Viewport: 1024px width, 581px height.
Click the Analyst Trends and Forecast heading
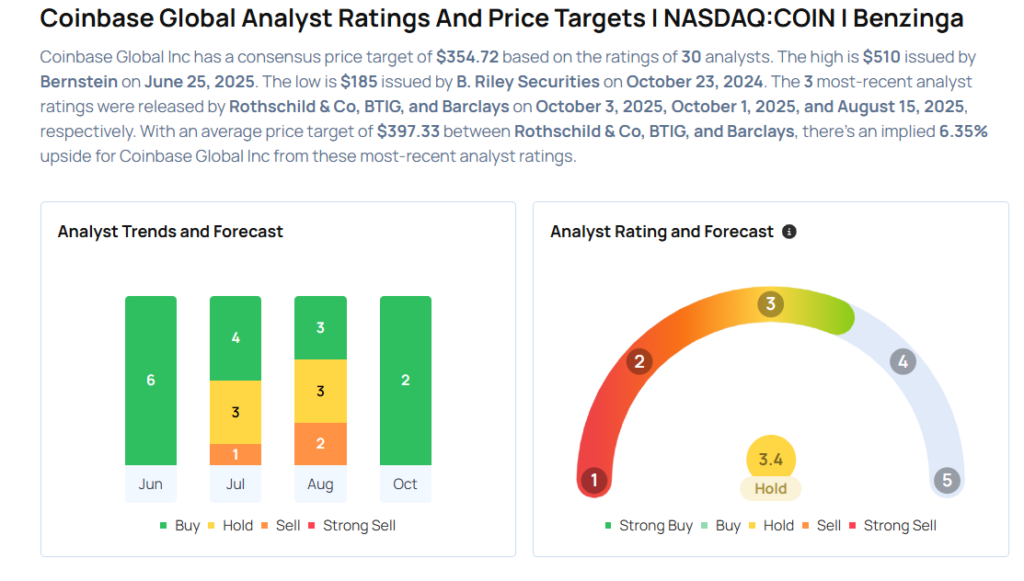tap(170, 232)
